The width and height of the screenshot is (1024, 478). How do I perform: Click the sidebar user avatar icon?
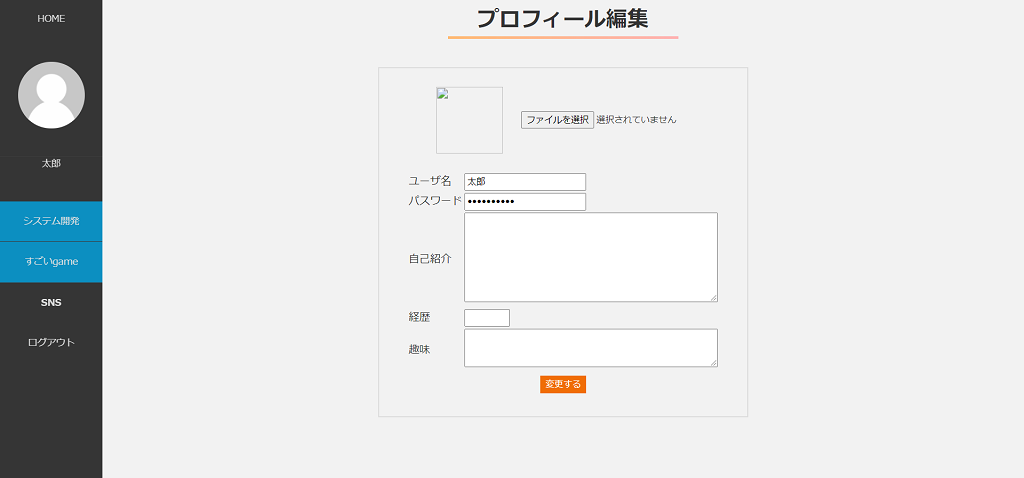pyautogui.click(x=51, y=95)
